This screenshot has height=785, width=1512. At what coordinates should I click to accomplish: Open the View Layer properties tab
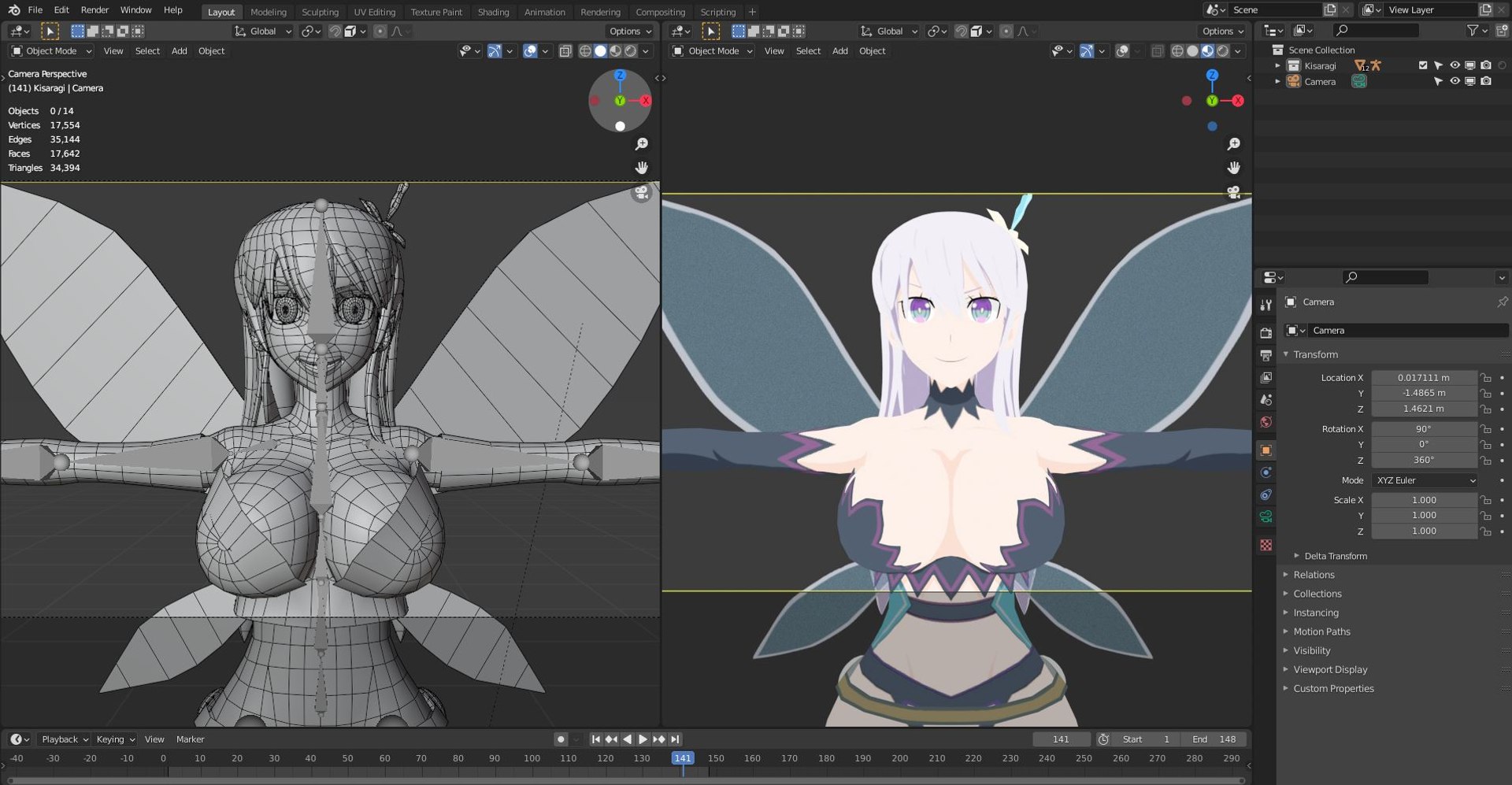(x=1266, y=377)
